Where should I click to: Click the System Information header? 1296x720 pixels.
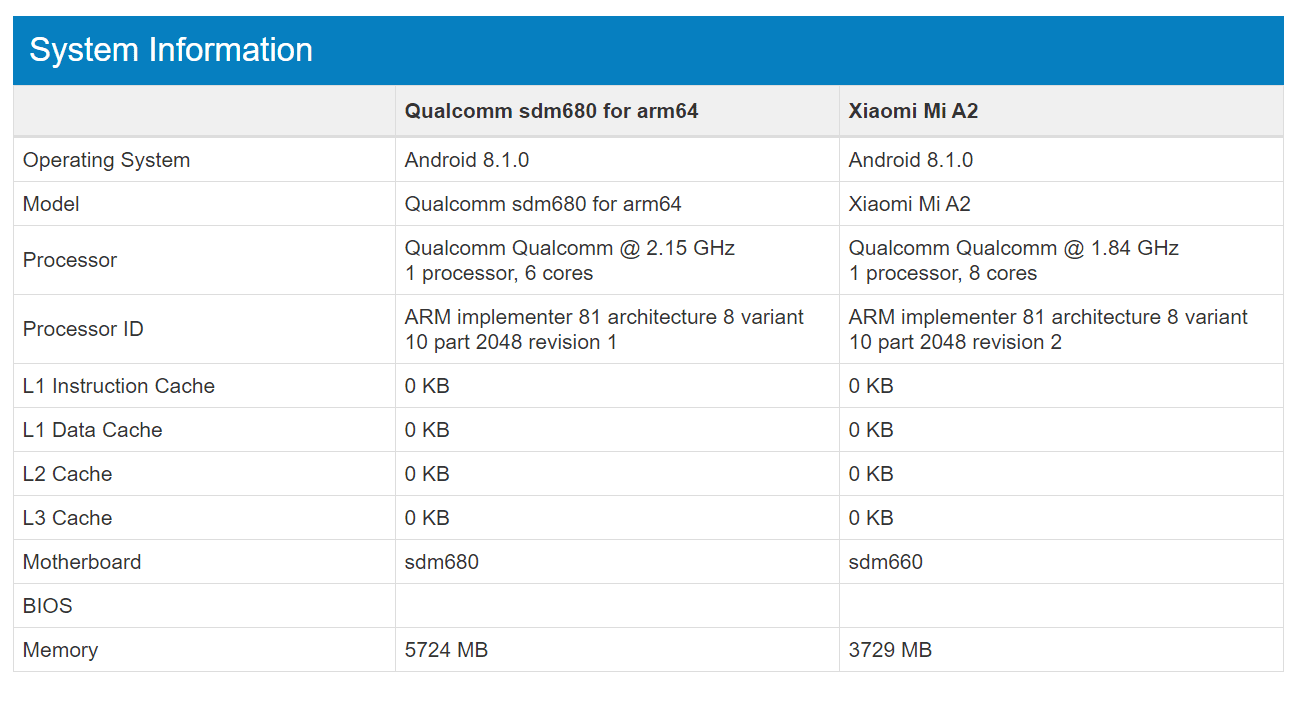click(x=171, y=50)
